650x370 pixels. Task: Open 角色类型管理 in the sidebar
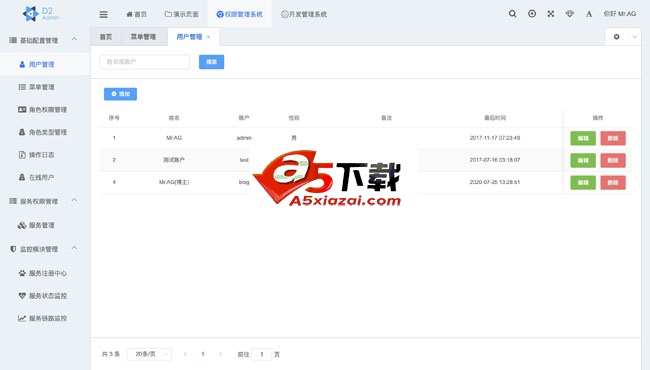pyautogui.click(x=45, y=132)
